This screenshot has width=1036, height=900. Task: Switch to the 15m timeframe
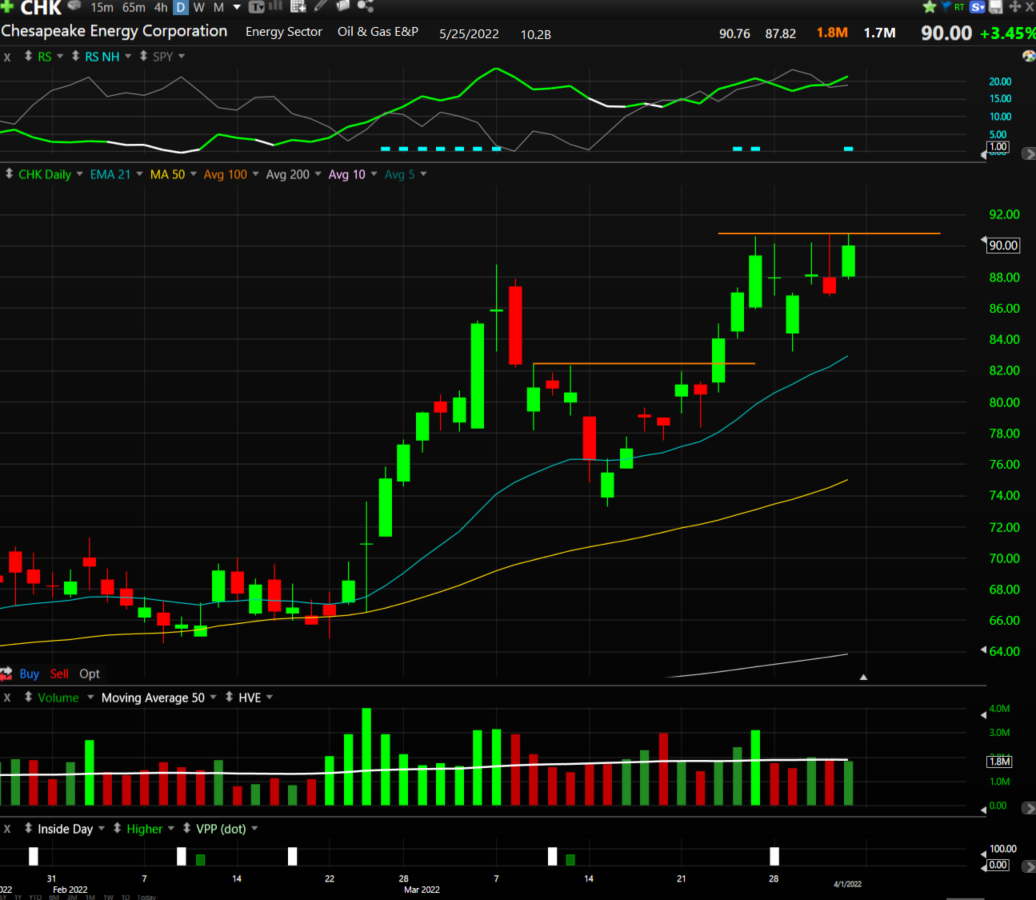[x=102, y=7]
